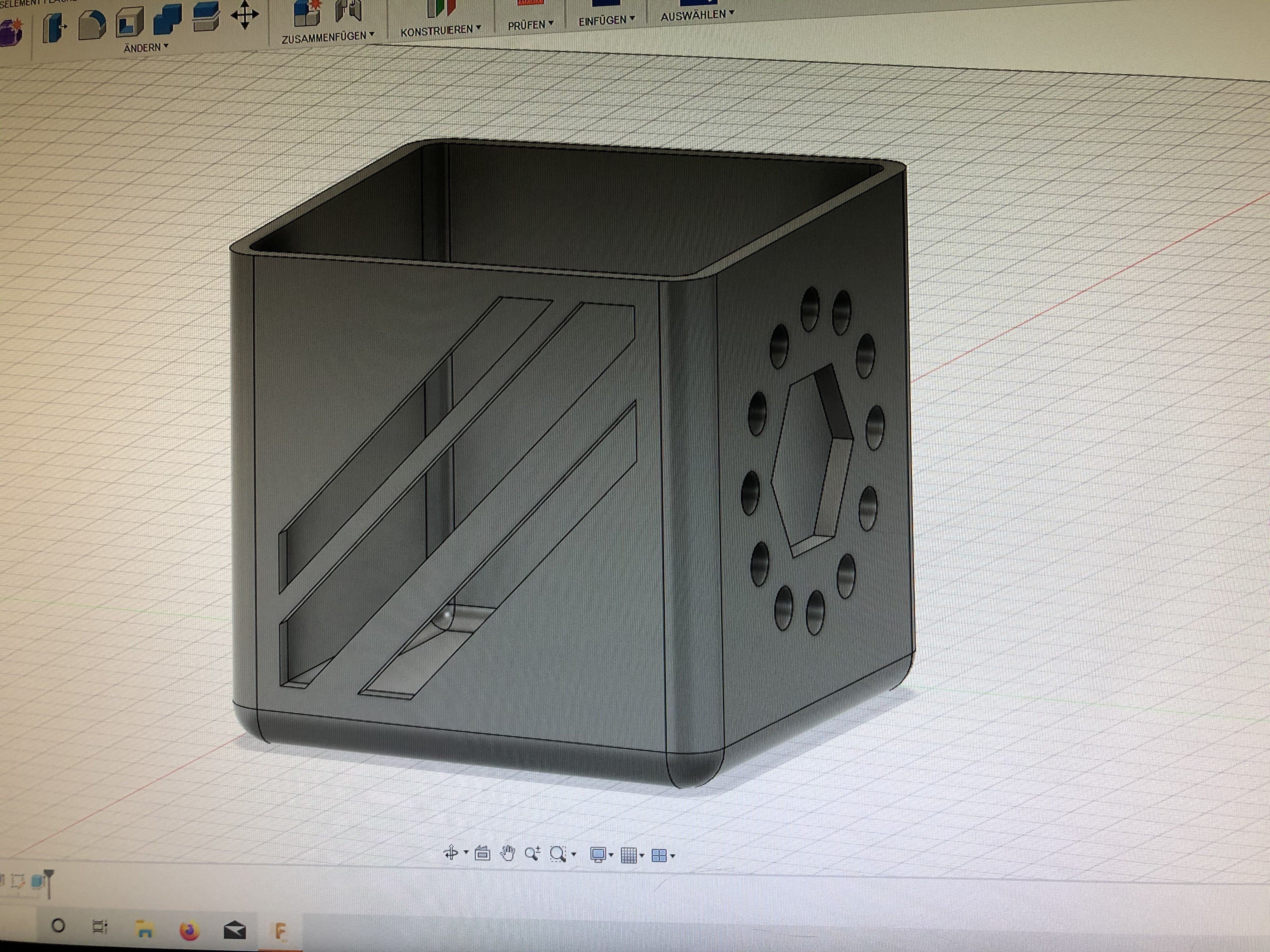Open Firefox from the taskbar

(189, 930)
